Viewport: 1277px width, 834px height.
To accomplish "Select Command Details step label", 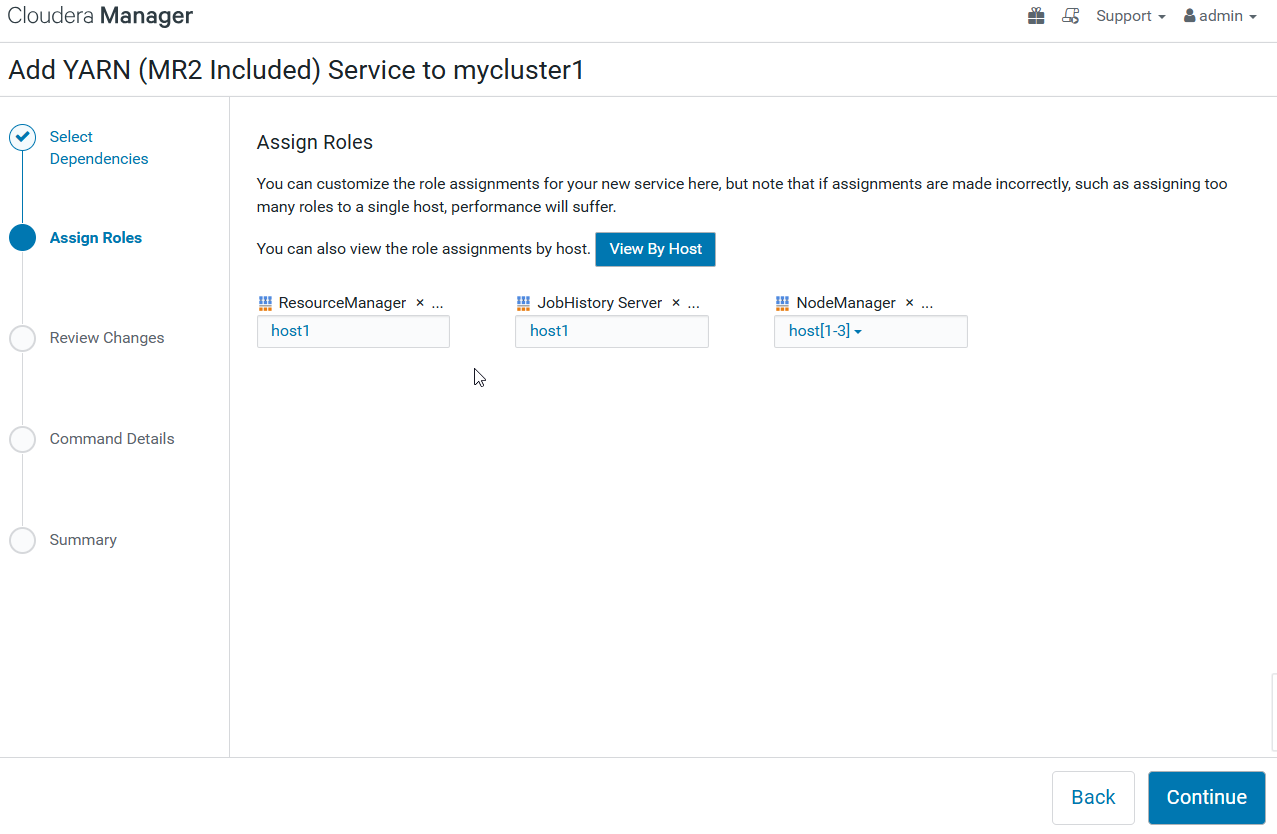I will pyautogui.click(x=112, y=439).
